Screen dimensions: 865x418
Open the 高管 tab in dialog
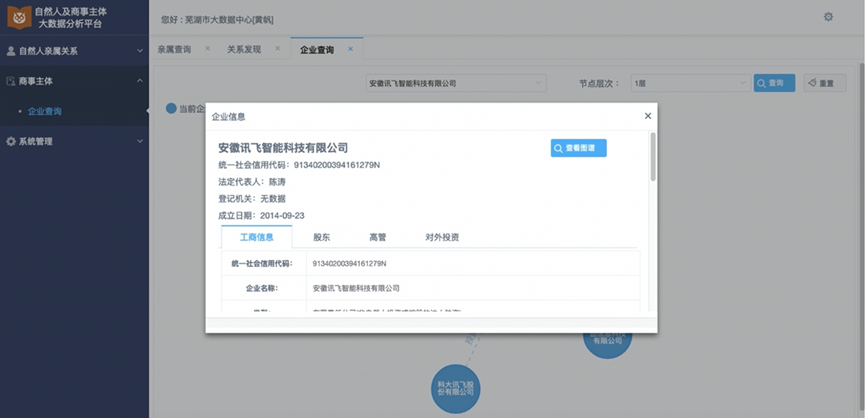coord(378,237)
